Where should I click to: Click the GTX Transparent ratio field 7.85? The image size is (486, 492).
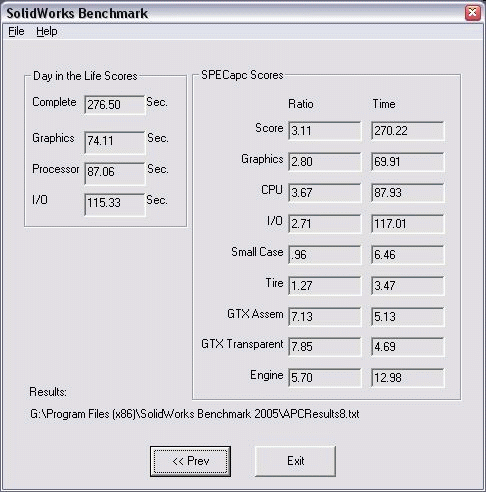(325, 347)
